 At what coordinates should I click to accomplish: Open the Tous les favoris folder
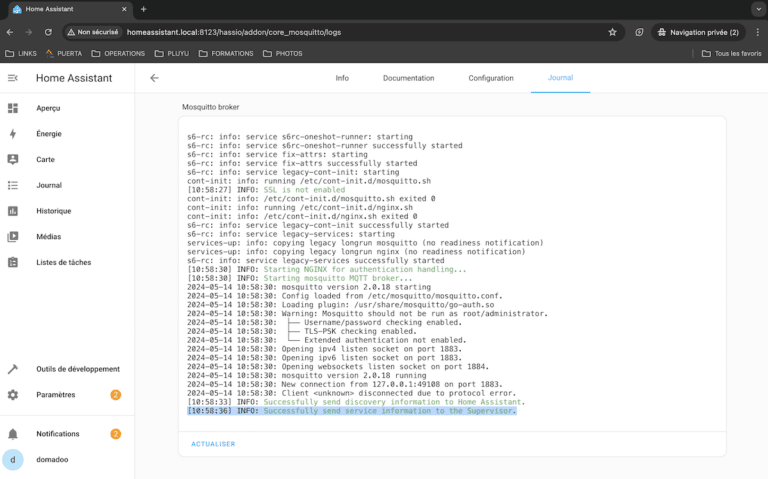(x=732, y=53)
